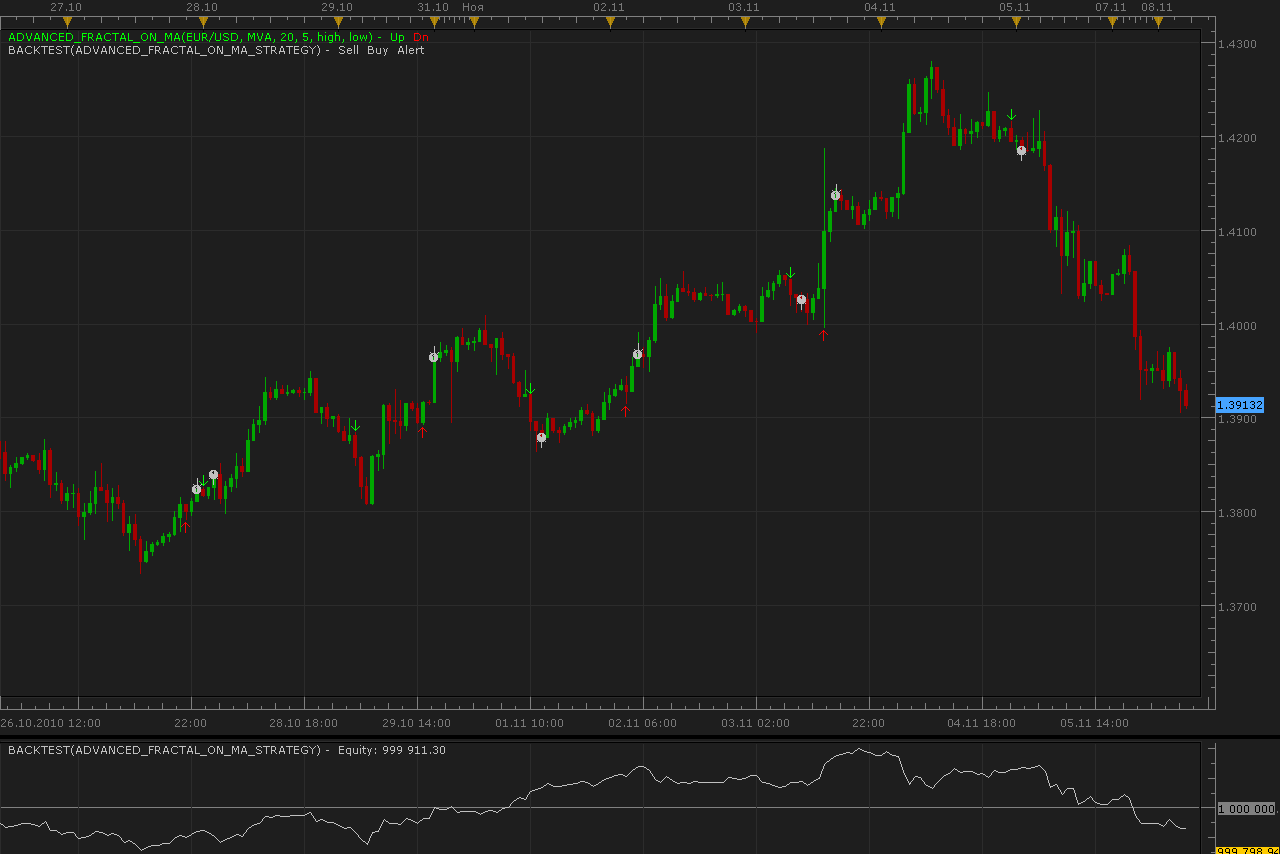Click the trade marker circle near the 1.4200 level
The width and height of the screenshot is (1280, 854).
point(1021,150)
